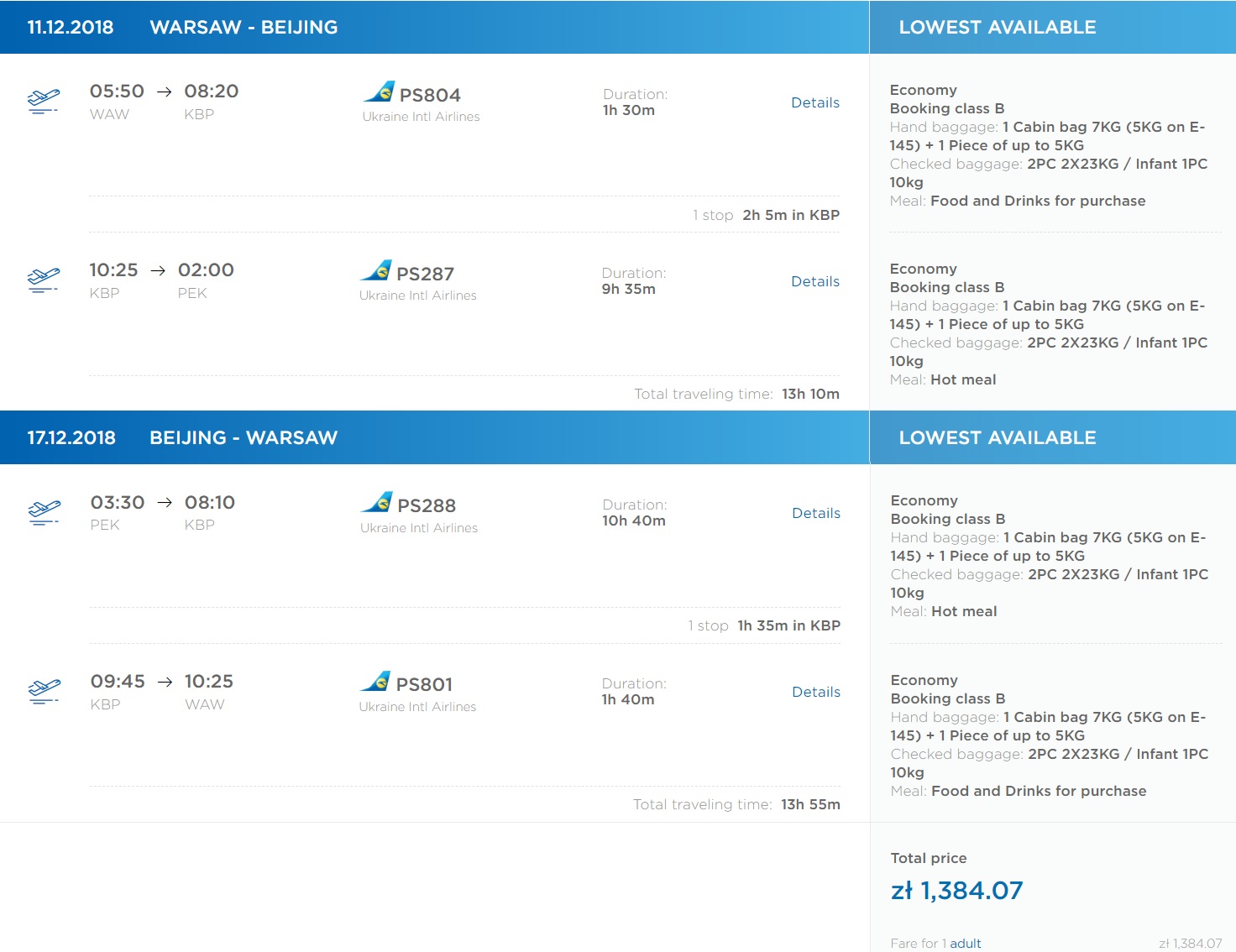Click the total price zł 1,384.07

click(956, 891)
